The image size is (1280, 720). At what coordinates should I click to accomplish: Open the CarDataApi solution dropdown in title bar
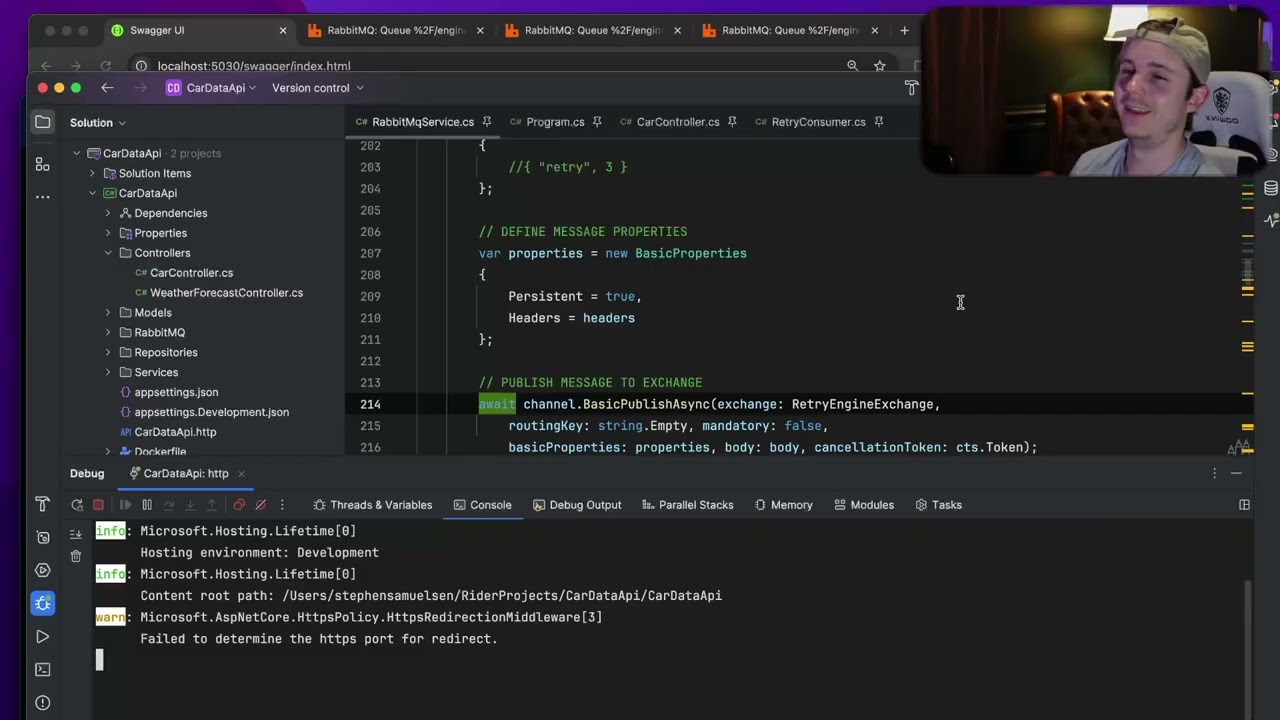pos(211,88)
